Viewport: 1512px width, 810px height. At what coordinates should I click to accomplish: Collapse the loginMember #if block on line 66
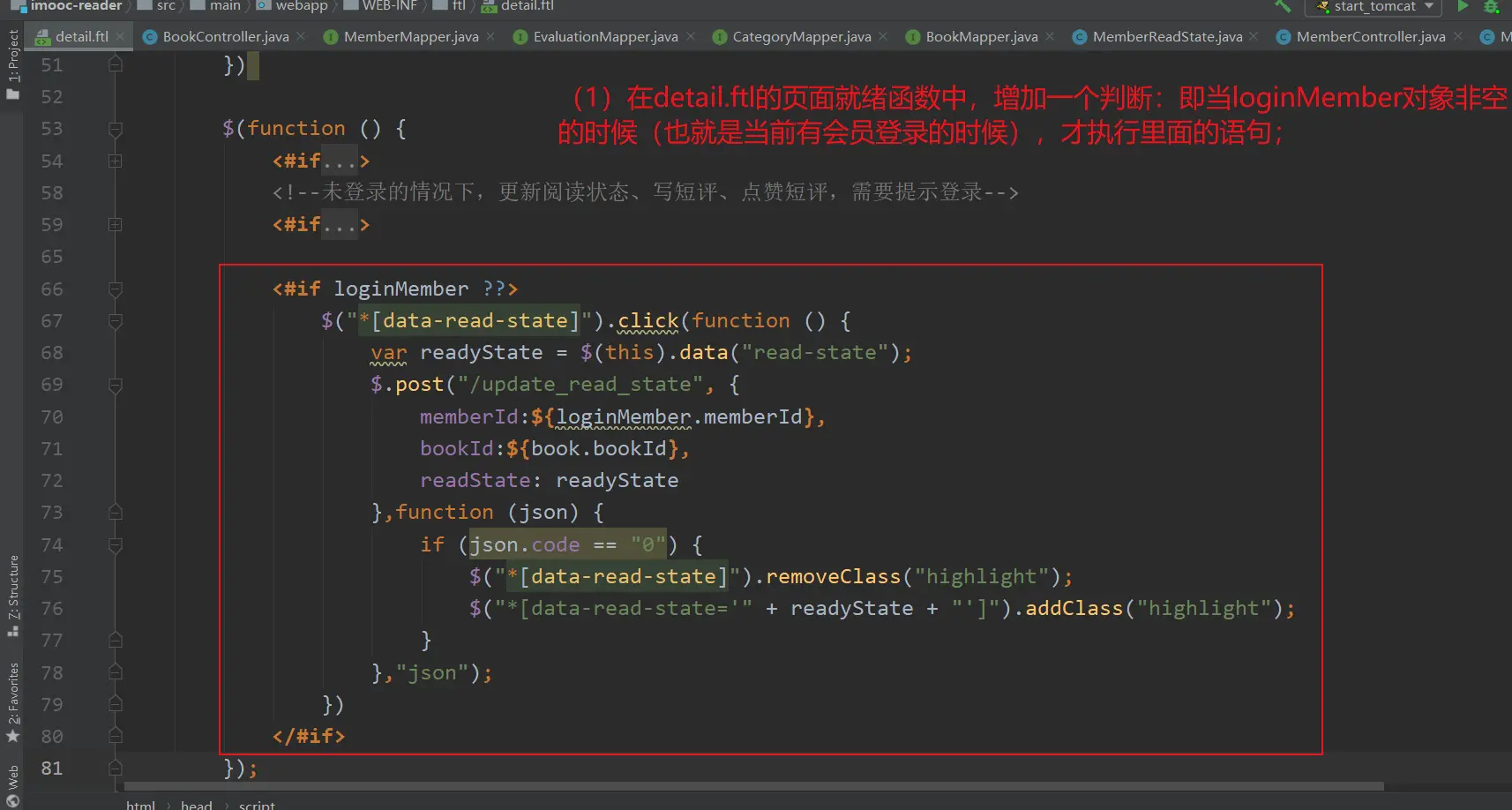point(115,289)
